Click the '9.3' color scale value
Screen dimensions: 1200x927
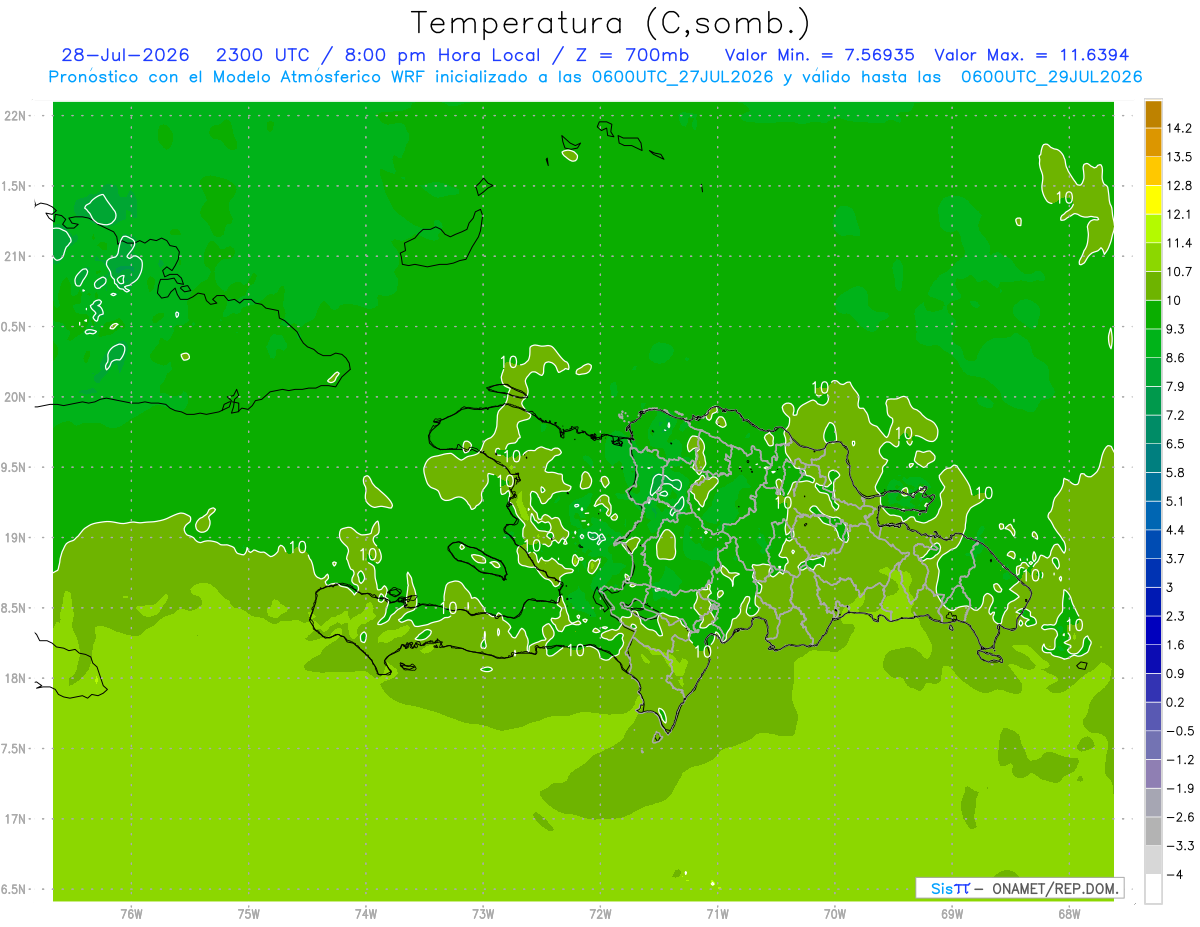[x=1176, y=329]
